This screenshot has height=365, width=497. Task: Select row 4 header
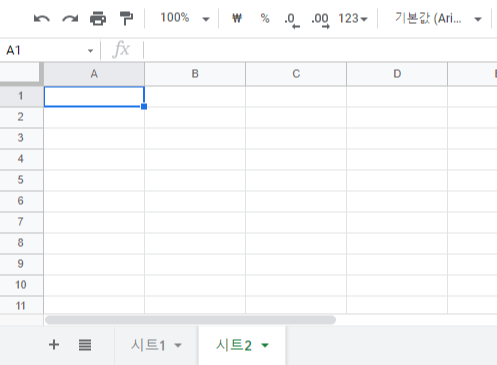coord(21,159)
